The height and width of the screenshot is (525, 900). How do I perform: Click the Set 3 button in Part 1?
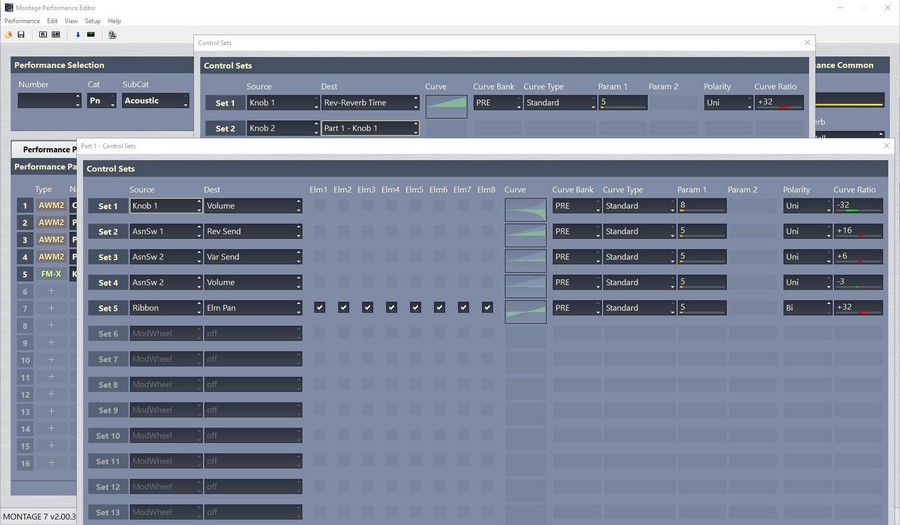pyautogui.click(x=108, y=257)
